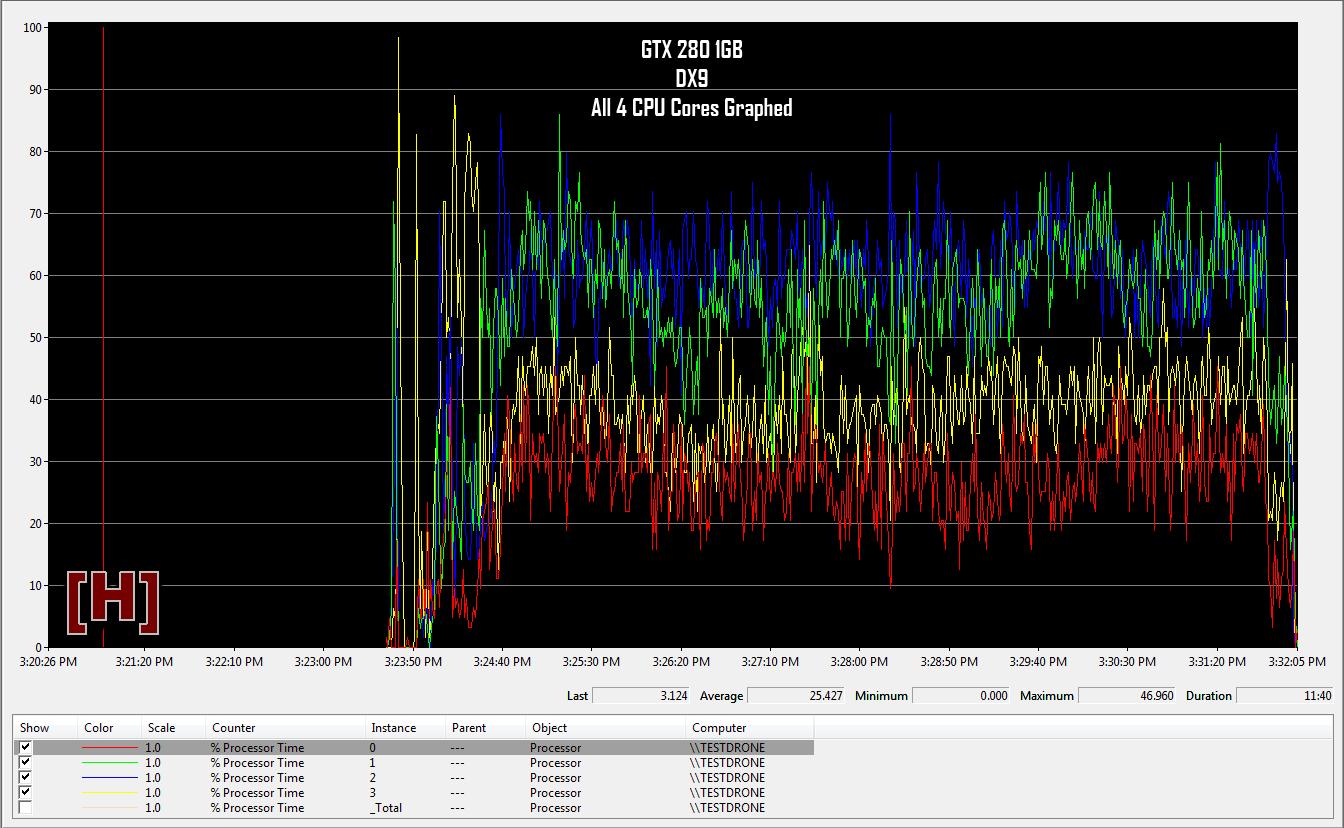Click green color line of instance 1

pyautogui.click(x=110, y=762)
